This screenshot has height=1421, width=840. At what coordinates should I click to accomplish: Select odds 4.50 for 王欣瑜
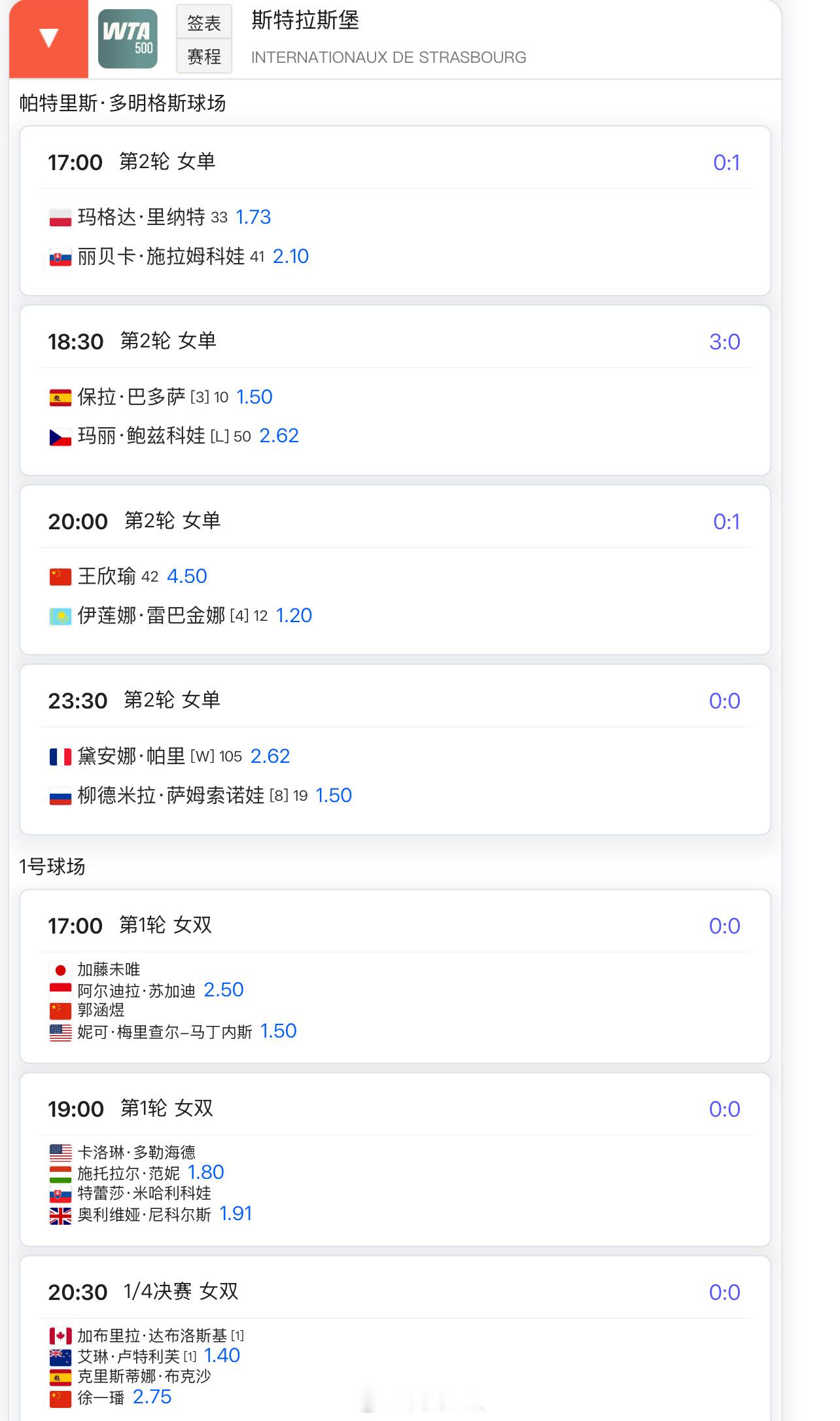[187, 576]
